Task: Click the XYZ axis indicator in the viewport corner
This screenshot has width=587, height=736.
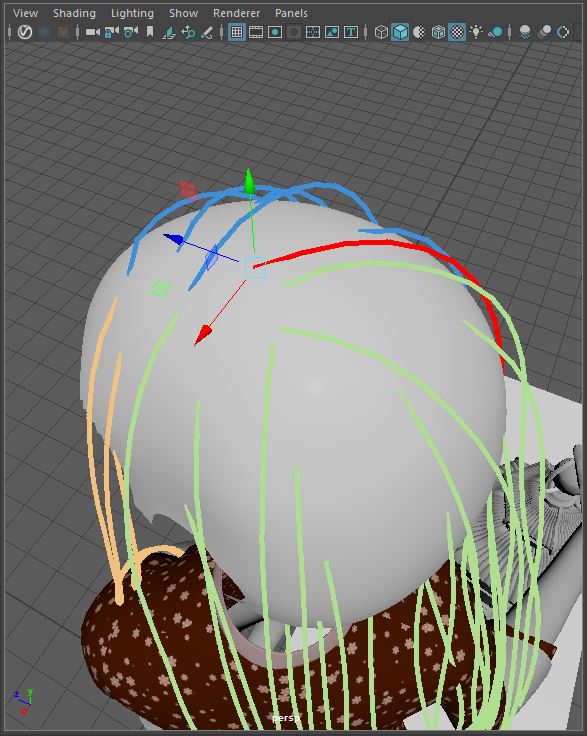Action: tap(23, 702)
